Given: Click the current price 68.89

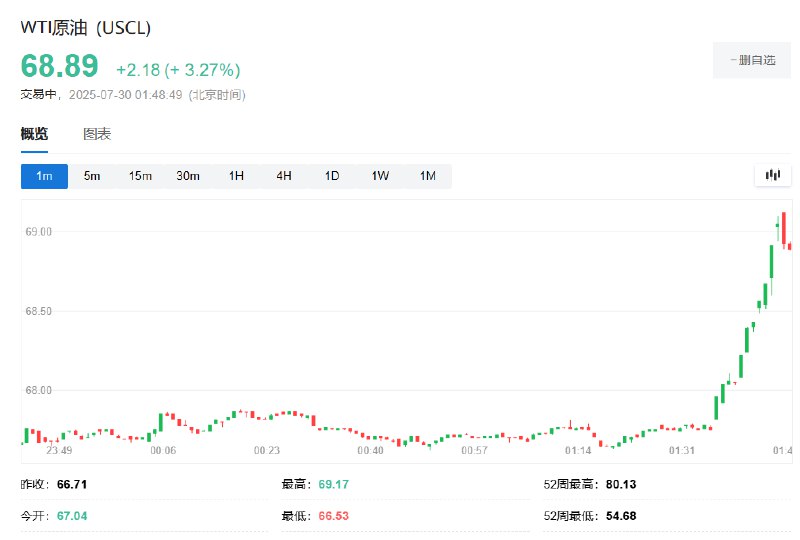Looking at the screenshot, I should click(59, 66).
